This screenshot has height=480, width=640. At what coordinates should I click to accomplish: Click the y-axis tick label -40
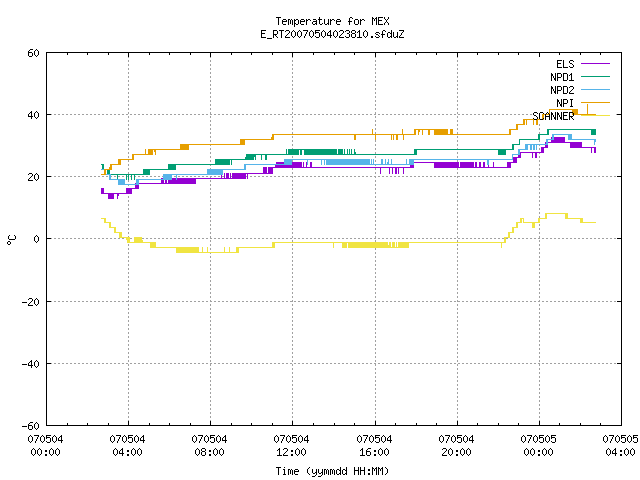point(31,364)
